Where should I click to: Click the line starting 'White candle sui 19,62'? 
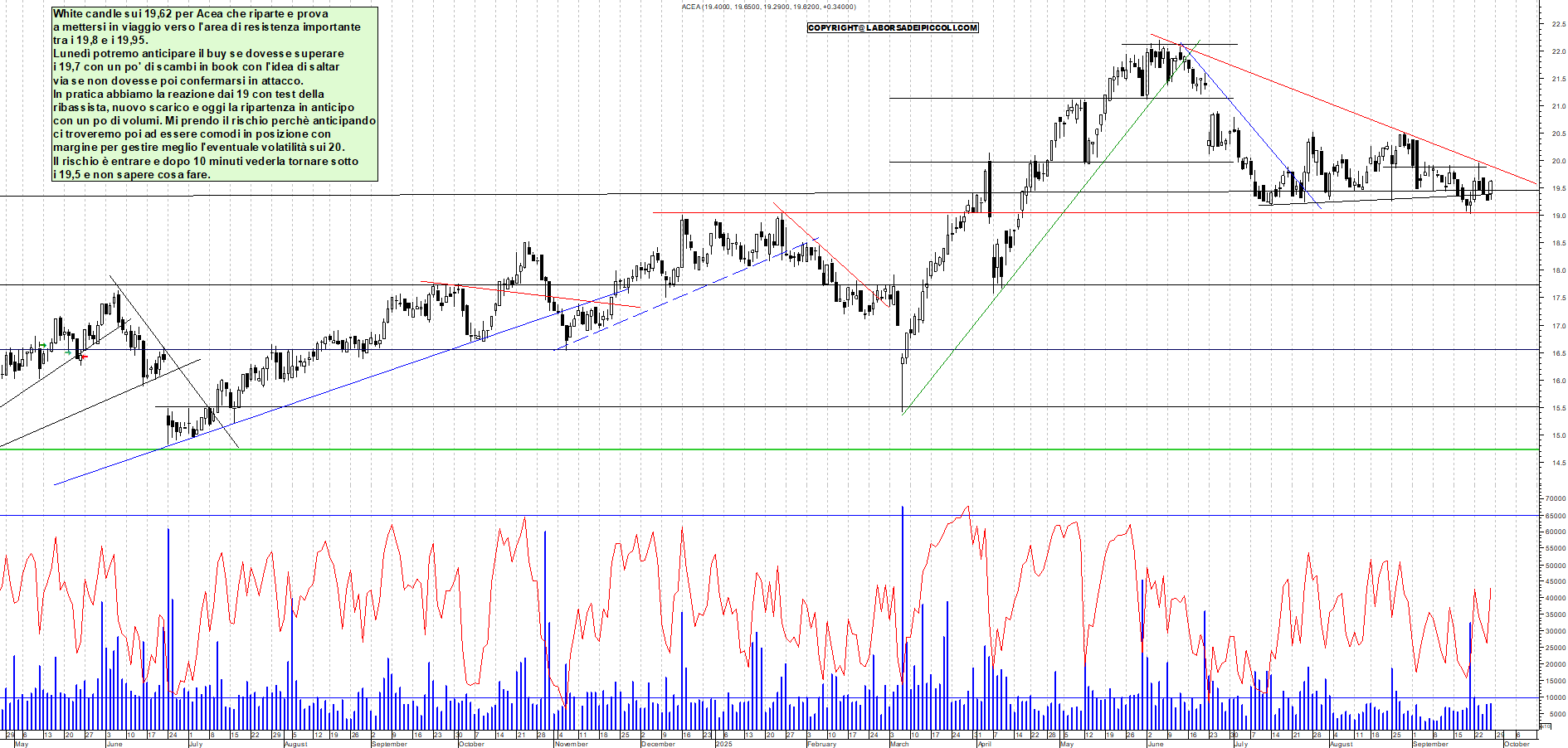pos(191,13)
